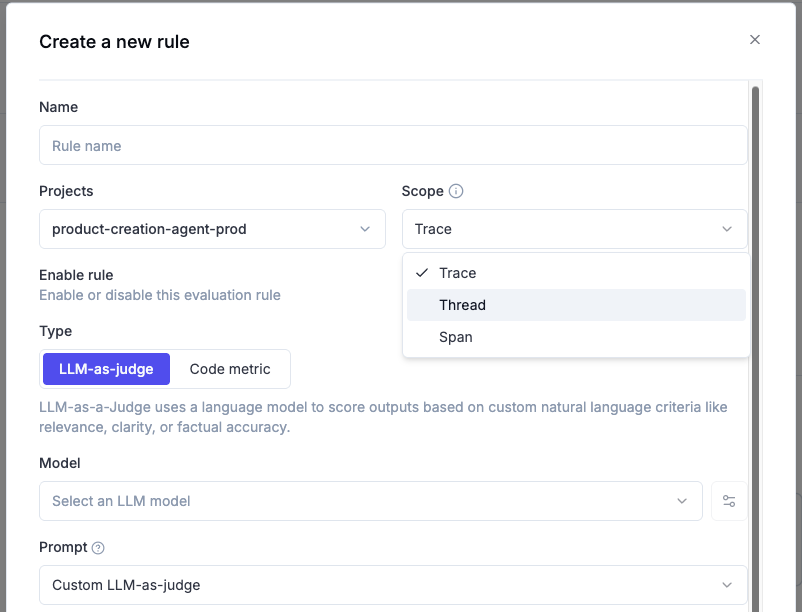802x612 pixels.
Task: Select the Trace scope option
Action: (458, 273)
